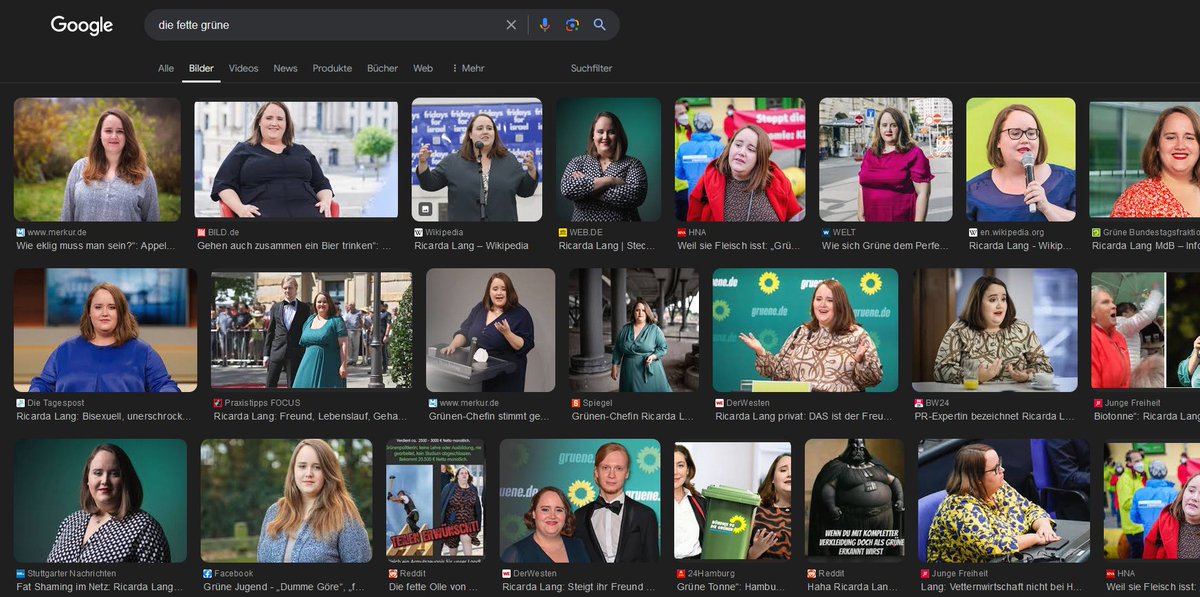Open the Produkte tab

click(x=332, y=68)
